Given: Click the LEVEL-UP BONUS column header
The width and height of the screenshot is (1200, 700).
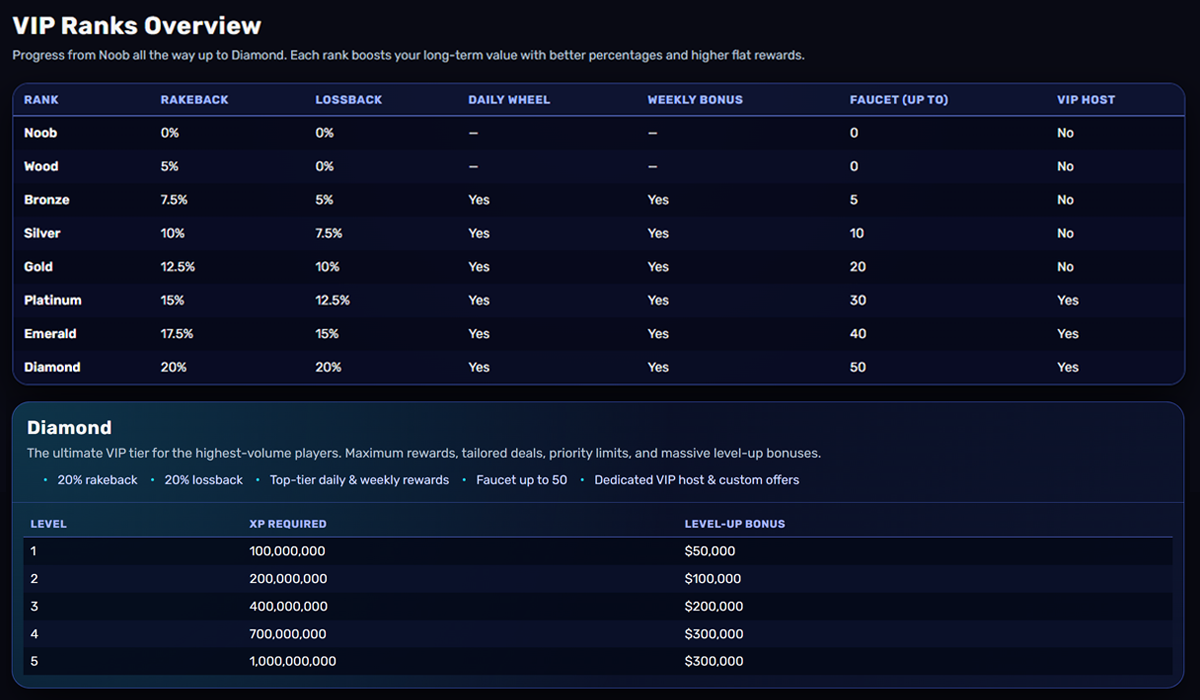Looking at the screenshot, I should (x=734, y=524).
